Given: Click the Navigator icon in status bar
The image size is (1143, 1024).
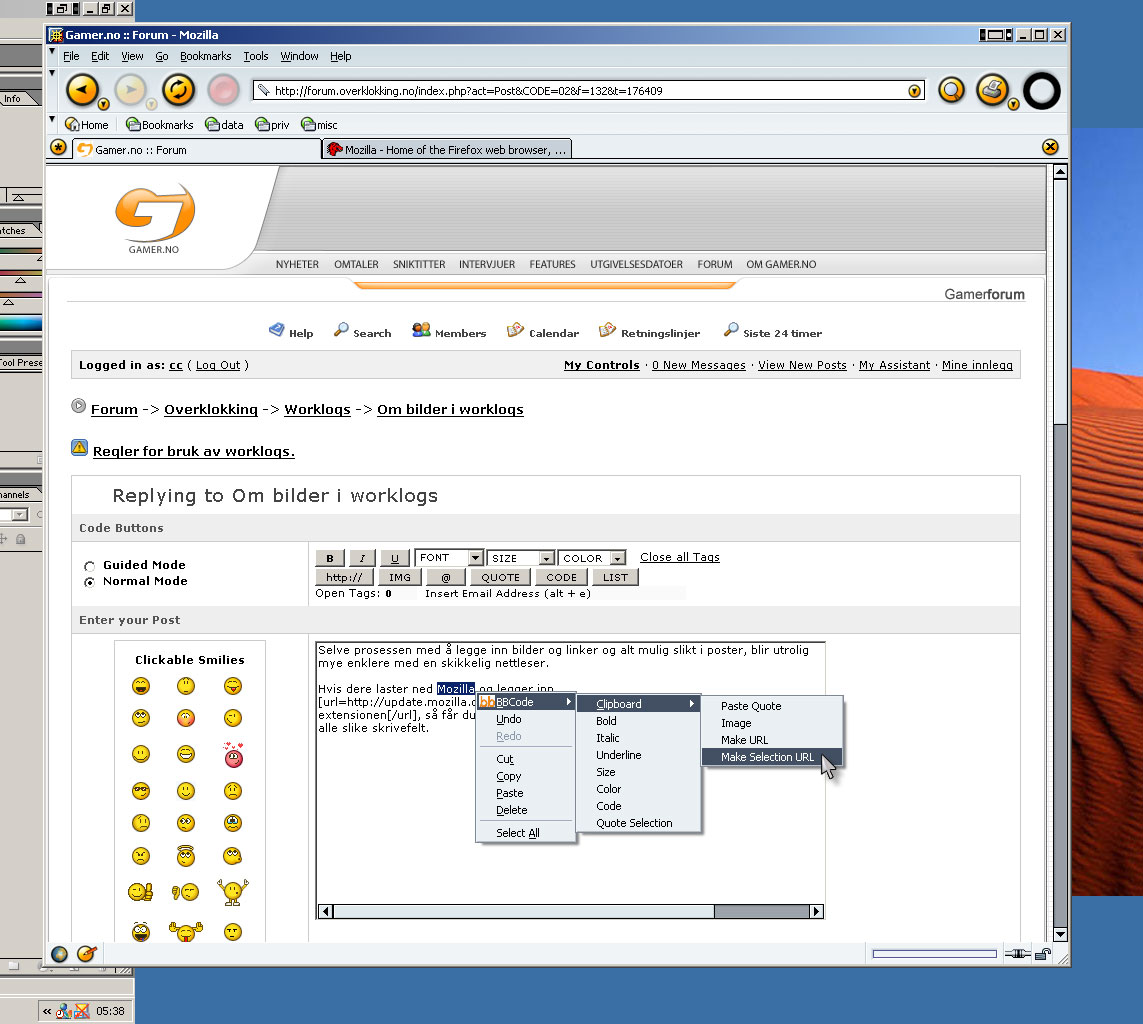Looking at the screenshot, I should pyautogui.click(x=60, y=953).
